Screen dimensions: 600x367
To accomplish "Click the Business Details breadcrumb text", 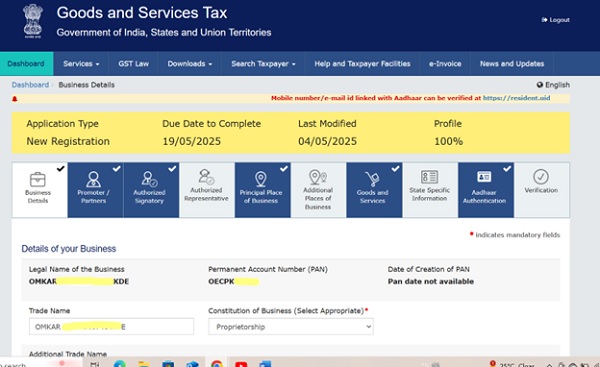I will click(86, 85).
